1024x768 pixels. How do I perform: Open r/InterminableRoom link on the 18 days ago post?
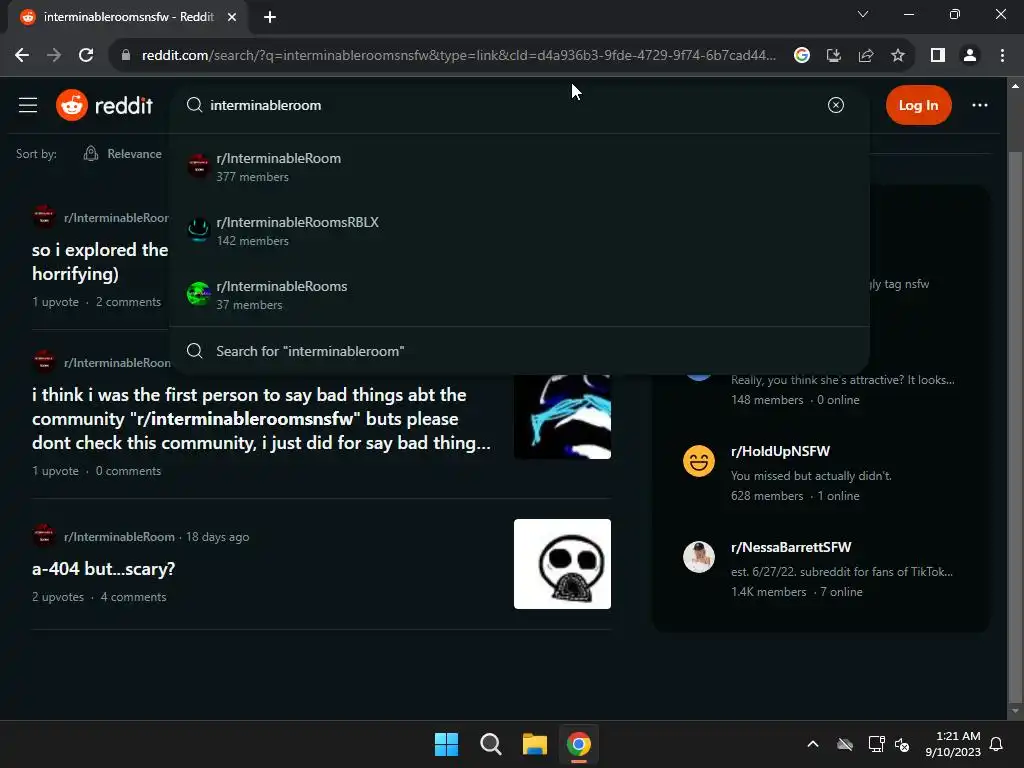pos(119,537)
